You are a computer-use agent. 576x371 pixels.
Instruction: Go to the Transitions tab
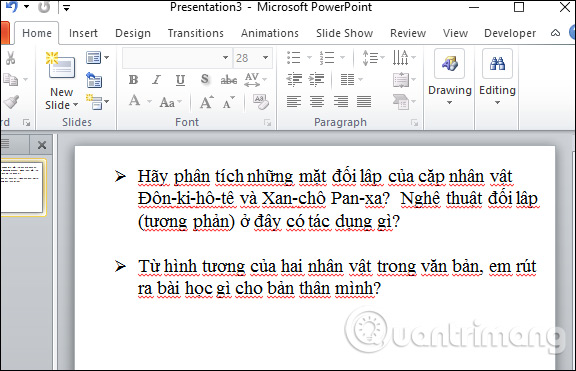[x=196, y=33]
